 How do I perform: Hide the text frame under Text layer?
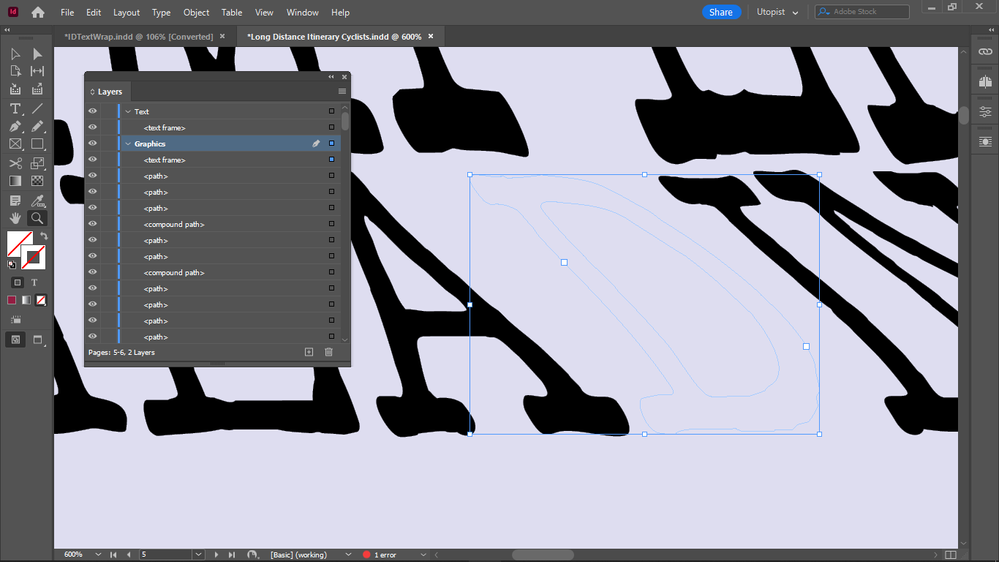(92, 127)
